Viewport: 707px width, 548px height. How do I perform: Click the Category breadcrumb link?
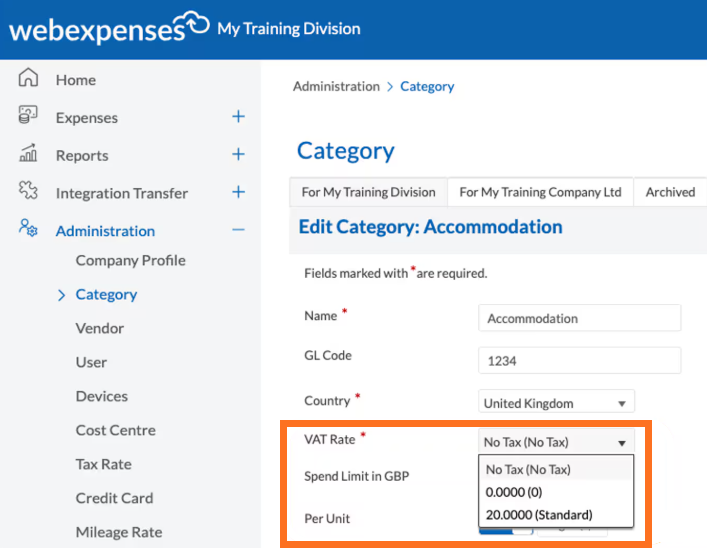pos(427,87)
